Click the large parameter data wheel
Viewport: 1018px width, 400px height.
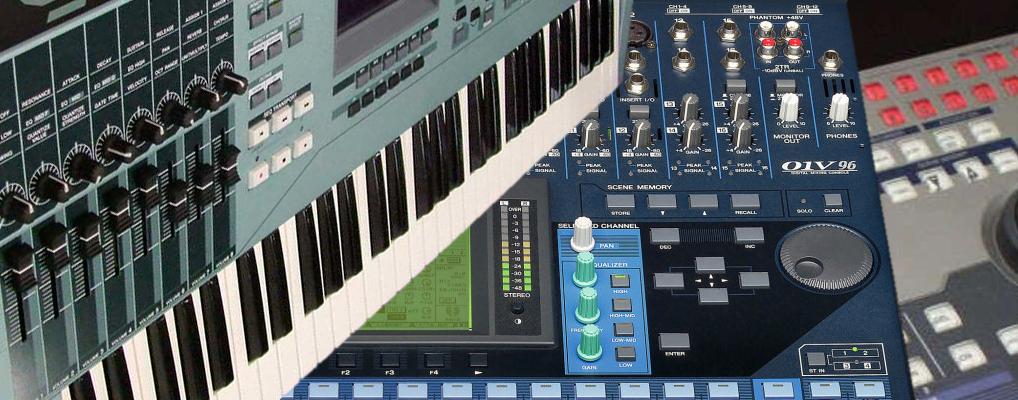pos(826,257)
